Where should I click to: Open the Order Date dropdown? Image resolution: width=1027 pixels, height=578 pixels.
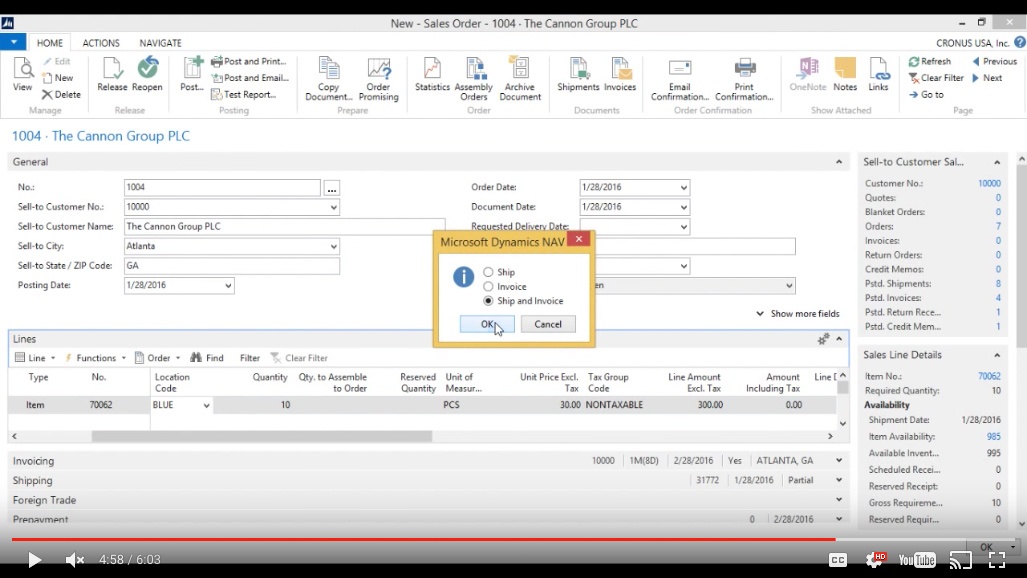[x=683, y=188]
